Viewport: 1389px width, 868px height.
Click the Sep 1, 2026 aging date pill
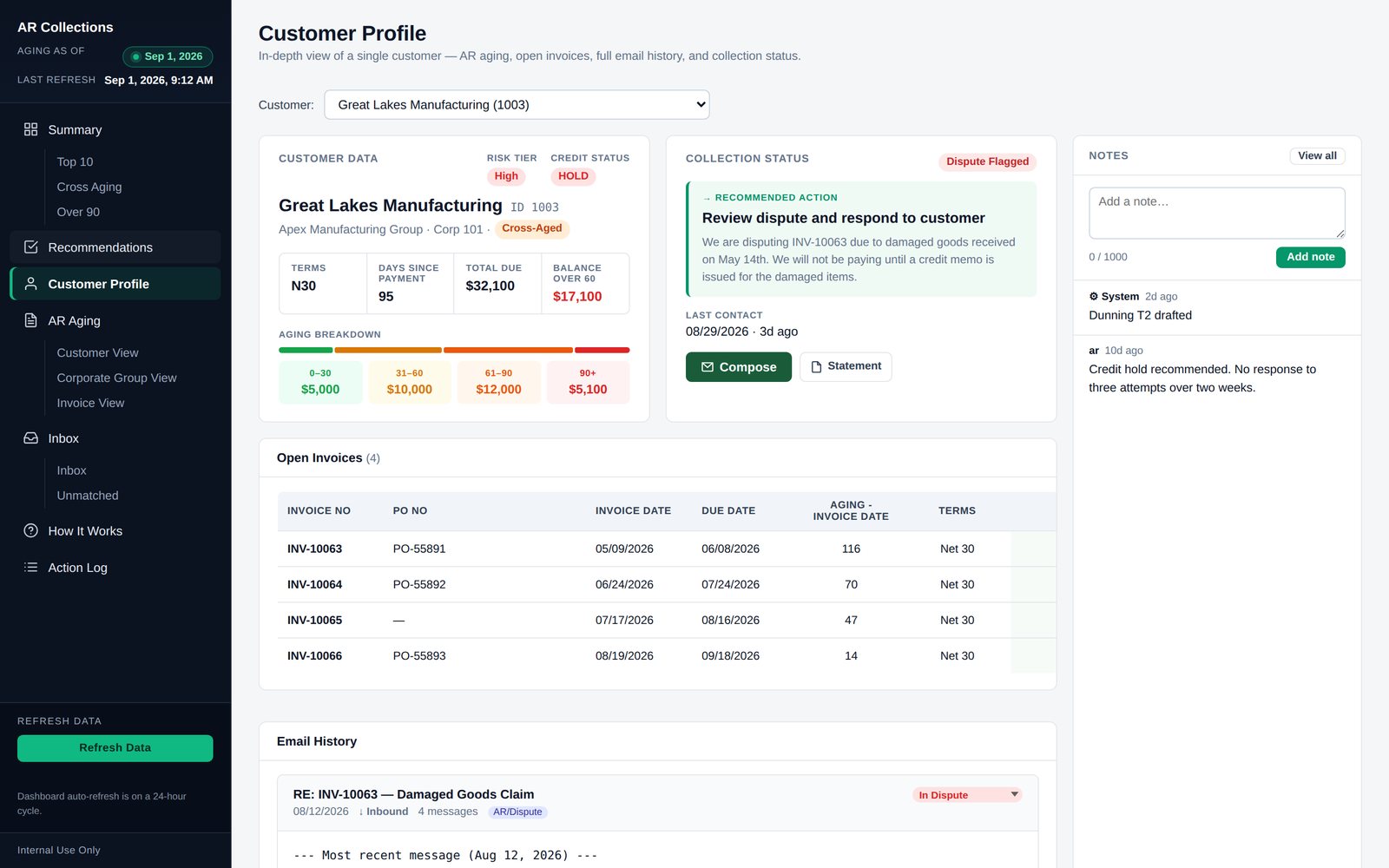pos(168,56)
